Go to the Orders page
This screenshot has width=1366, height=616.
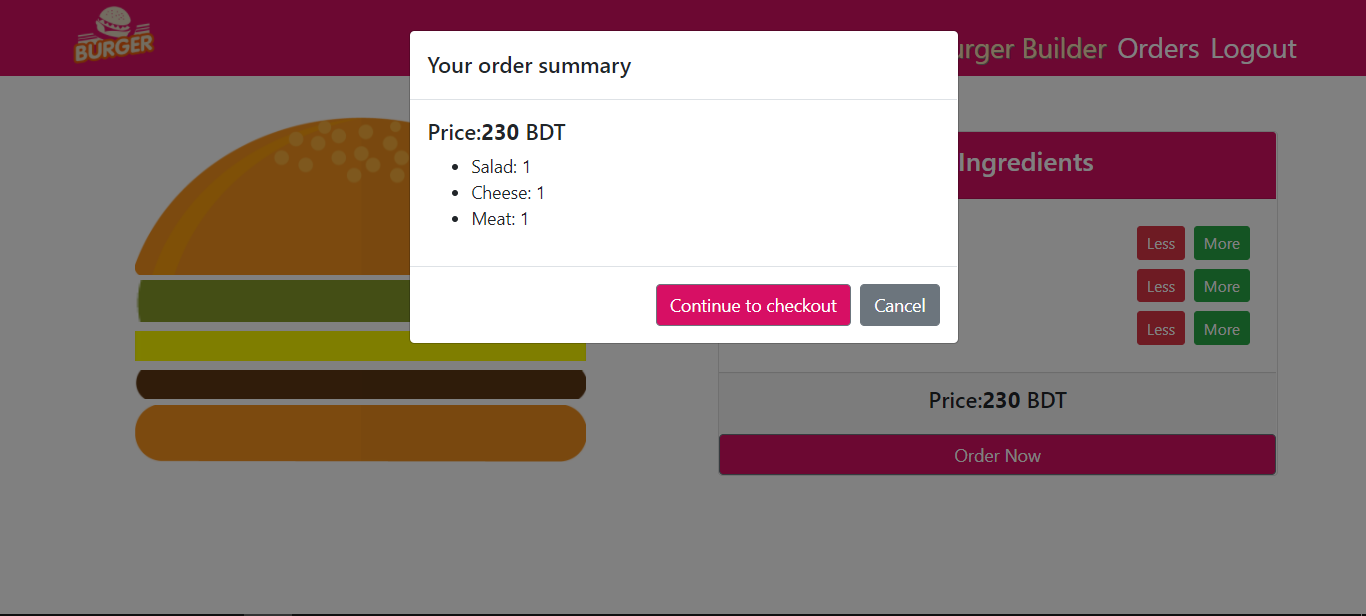[x=1158, y=49]
